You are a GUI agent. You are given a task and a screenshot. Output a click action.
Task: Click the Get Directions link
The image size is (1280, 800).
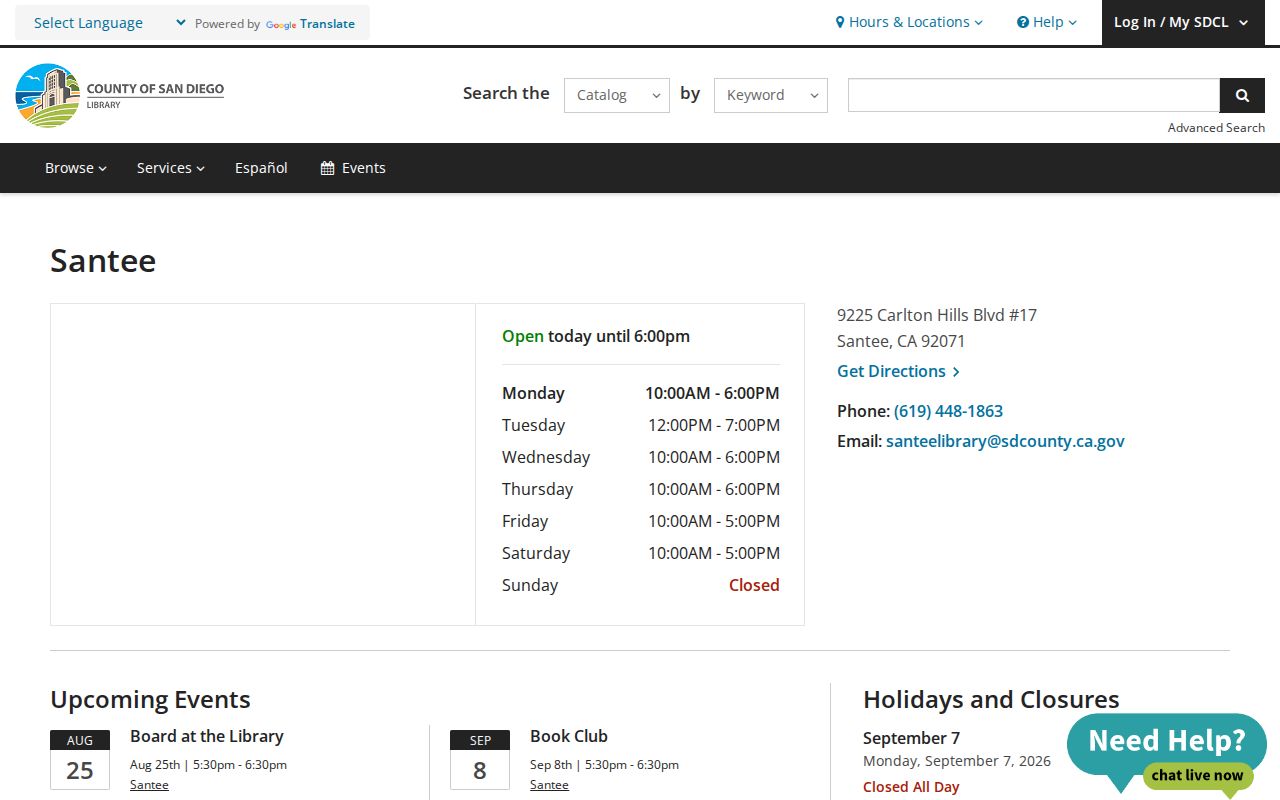[x=898, y=371]
